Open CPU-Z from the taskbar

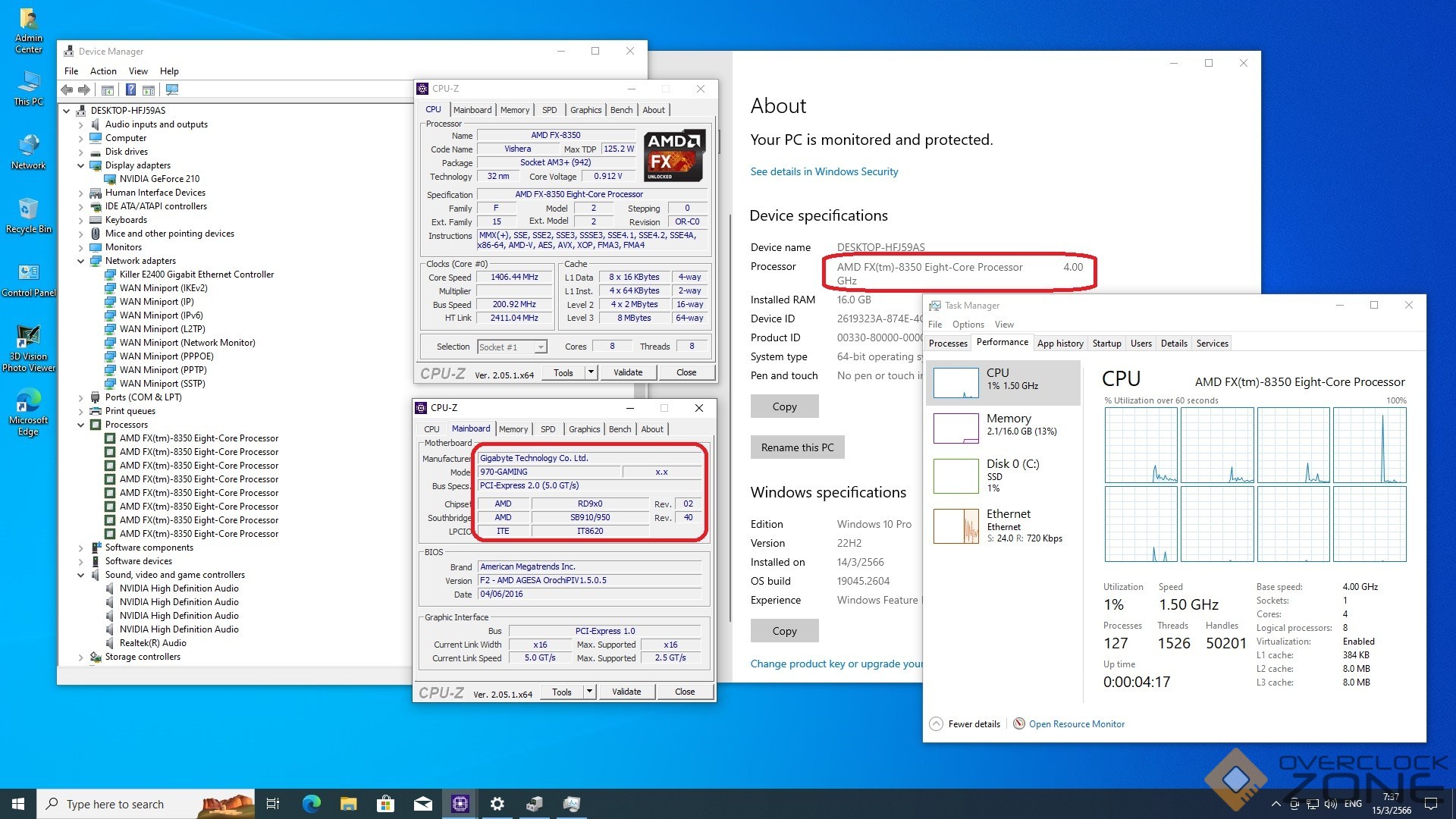click(x=460, y=804)
